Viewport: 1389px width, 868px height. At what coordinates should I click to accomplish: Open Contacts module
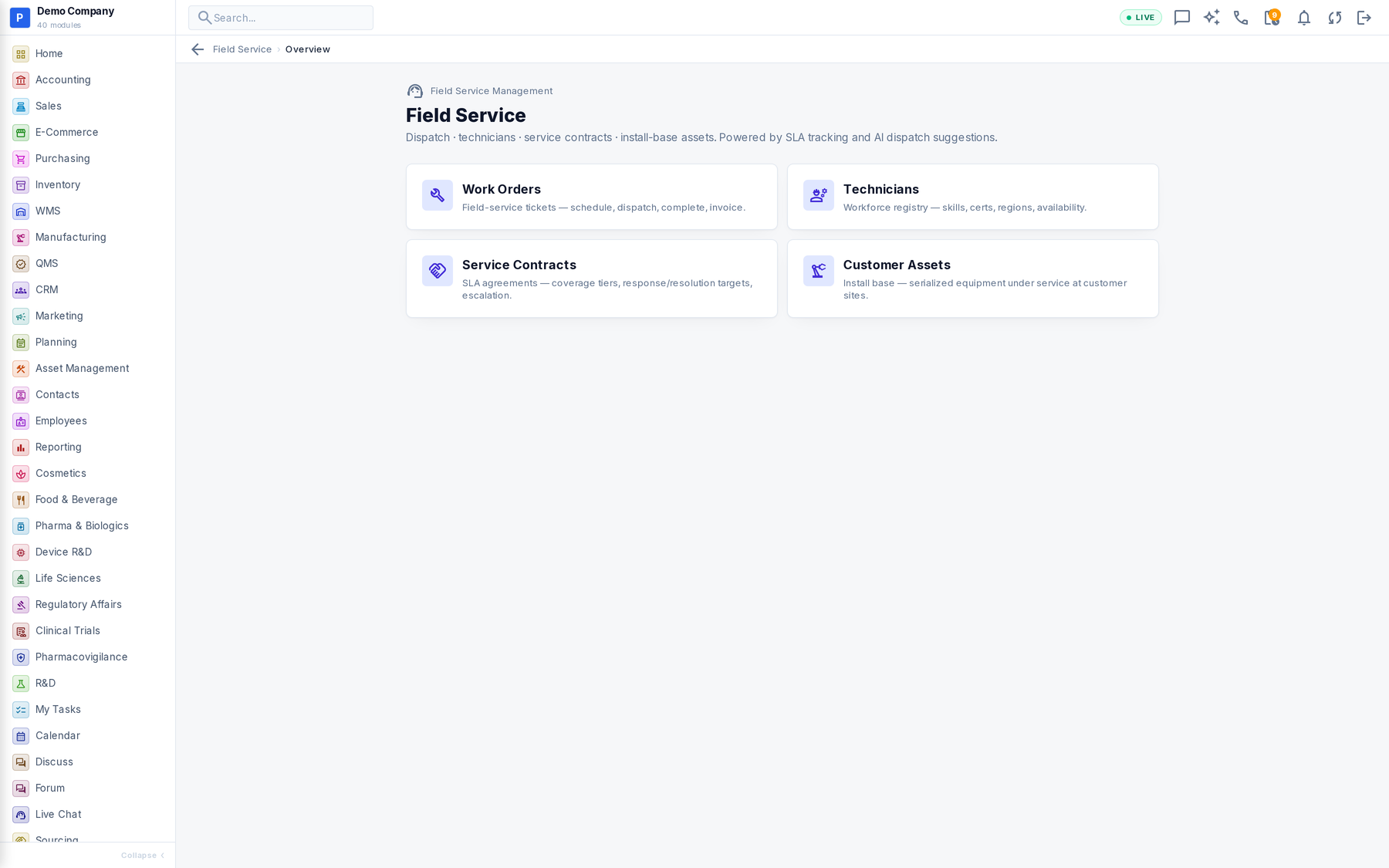click(87, 394)
